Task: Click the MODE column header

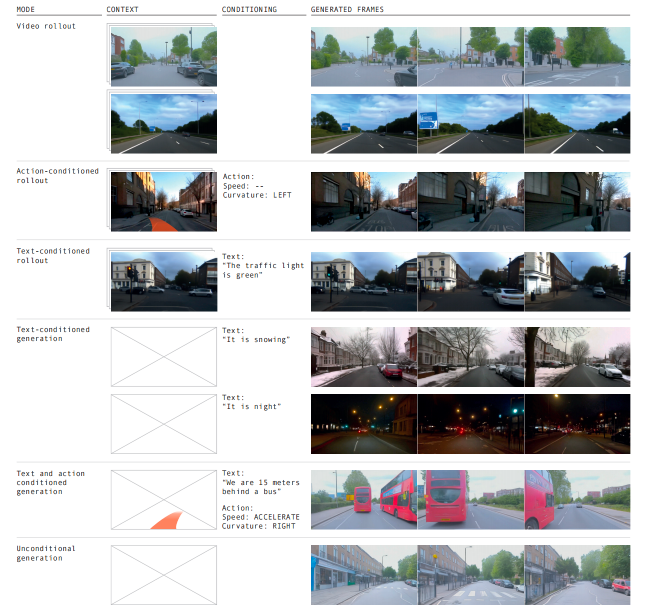Action: point(26,9)
